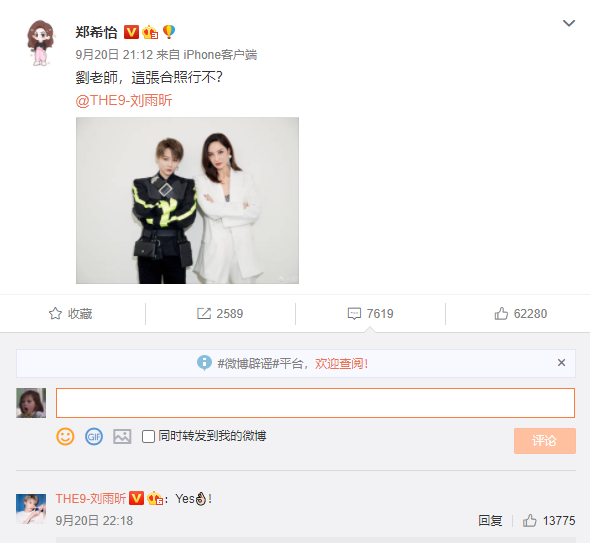
Task: Like the post with 62280 thumbs-up
Action: click(x=501, y=313)
